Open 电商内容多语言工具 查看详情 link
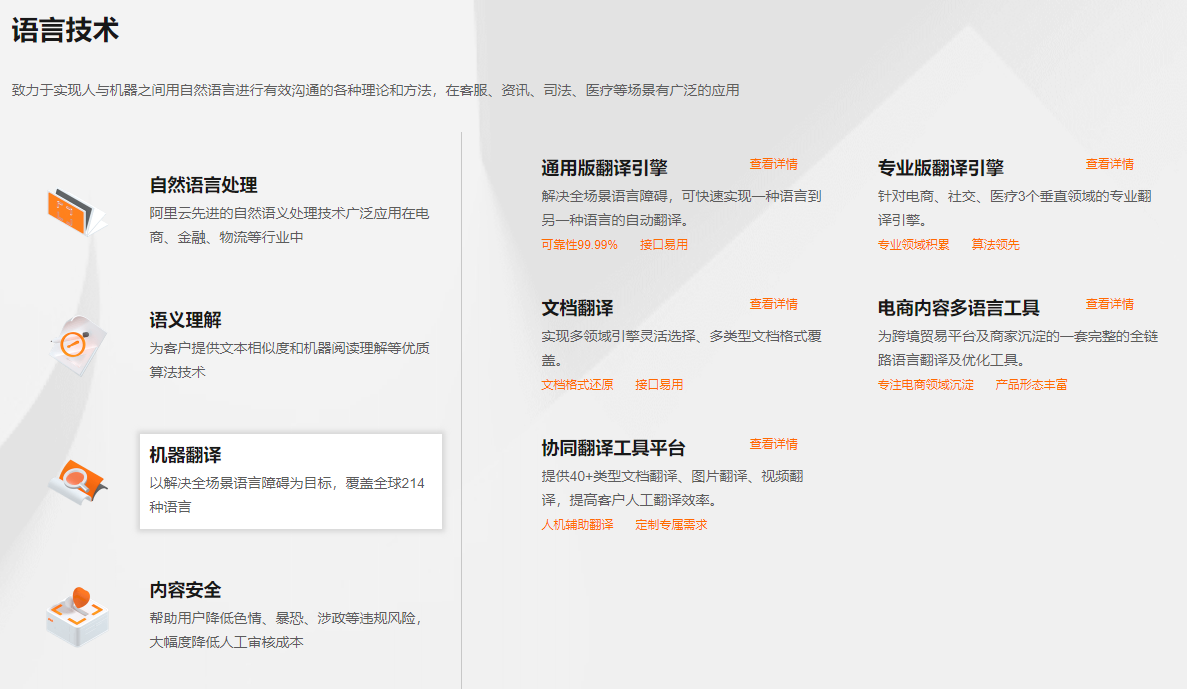 tap(1110, 304)
